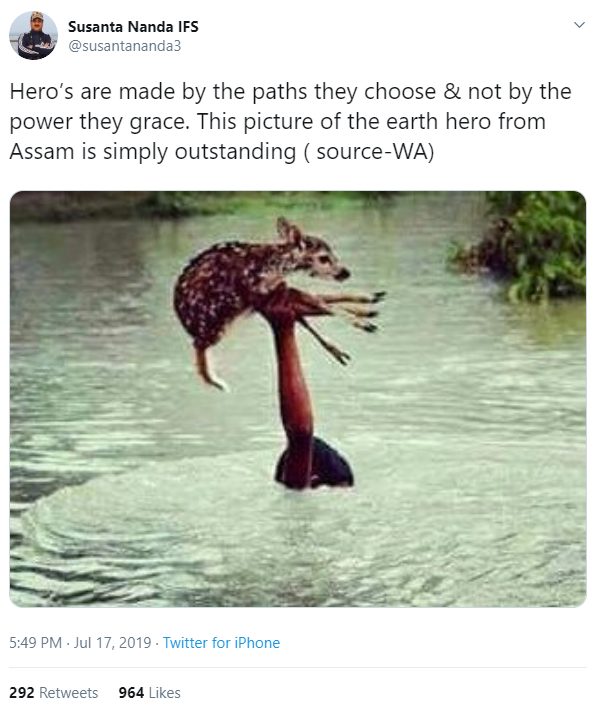Click the 292 retweet count number
Screen dimensions: 597x714
[21, 693]
